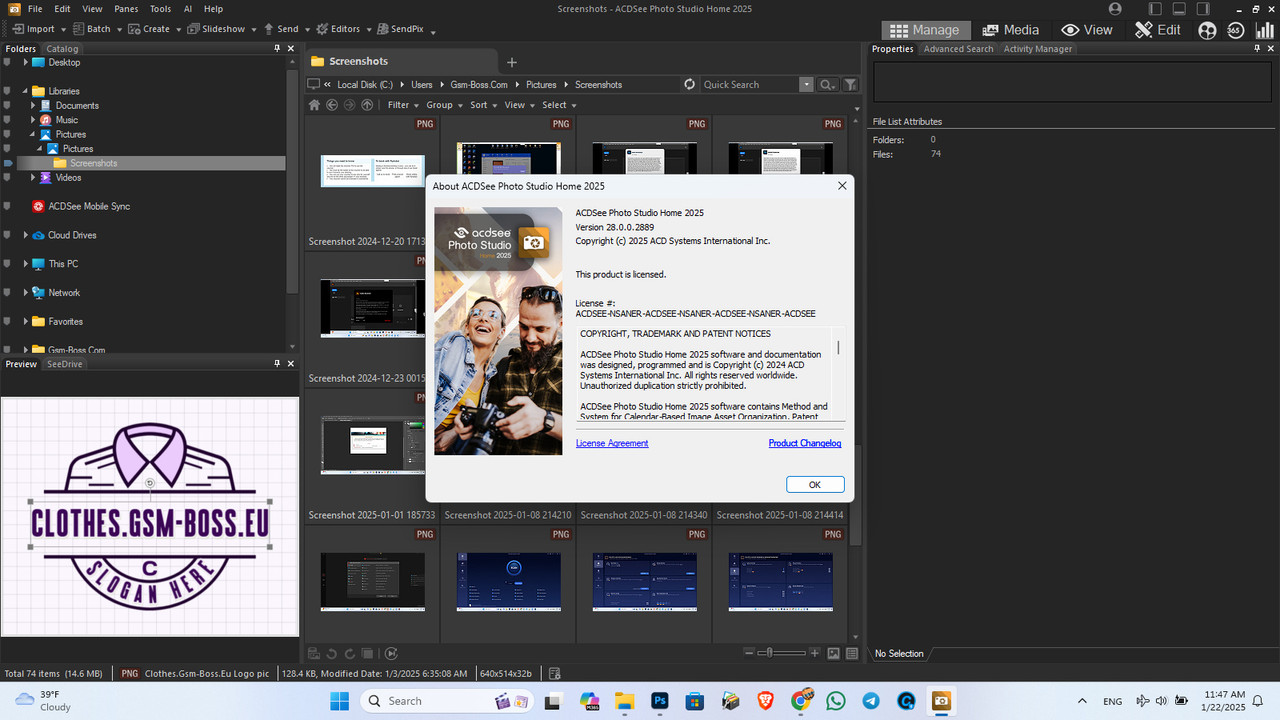The image size is (1280, 720).
Task: Switch to View mode
Action: point(1087,30)
